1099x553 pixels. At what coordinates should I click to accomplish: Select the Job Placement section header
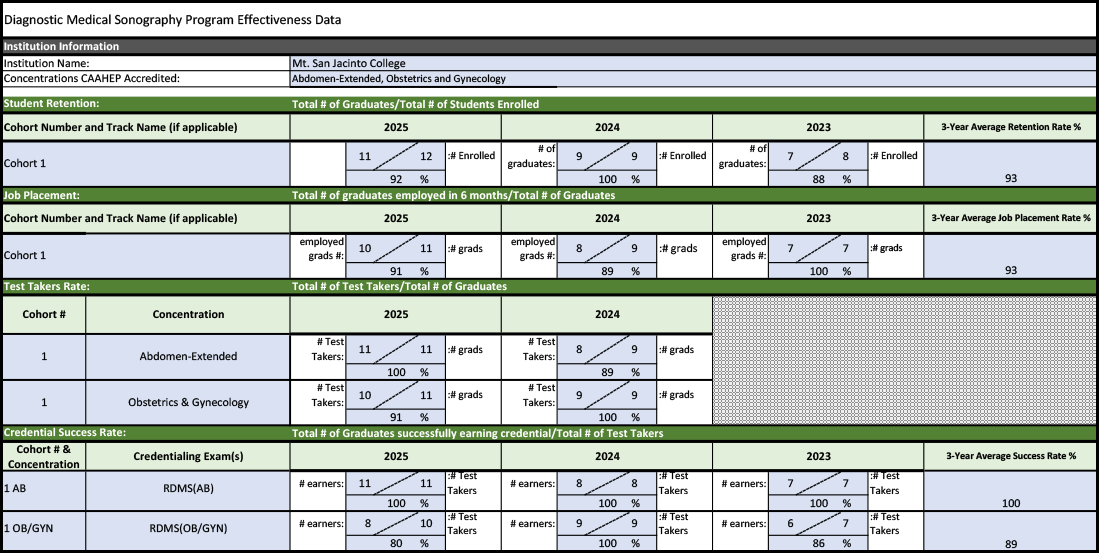(x=42, y=195)
